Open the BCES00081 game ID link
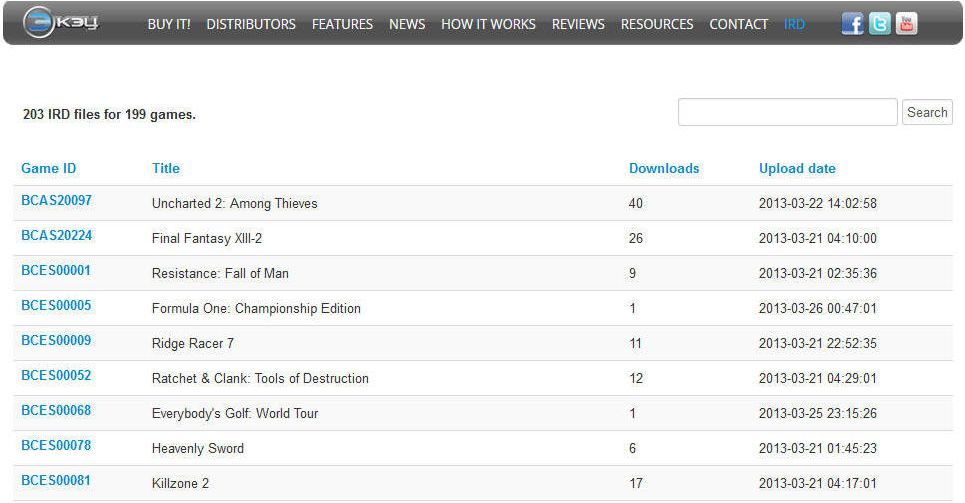The image size is (965, 503). [x=55, y=480]
